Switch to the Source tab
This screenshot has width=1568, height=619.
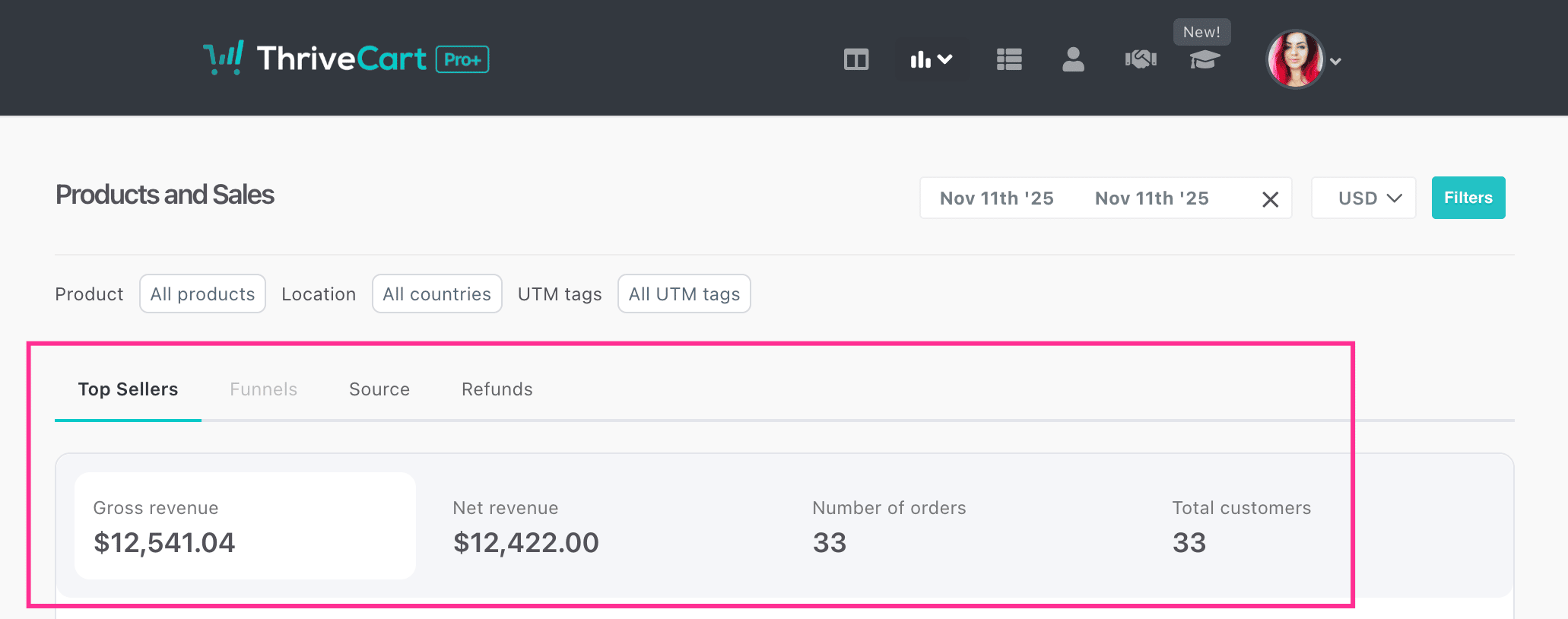(x=379, y=389)
